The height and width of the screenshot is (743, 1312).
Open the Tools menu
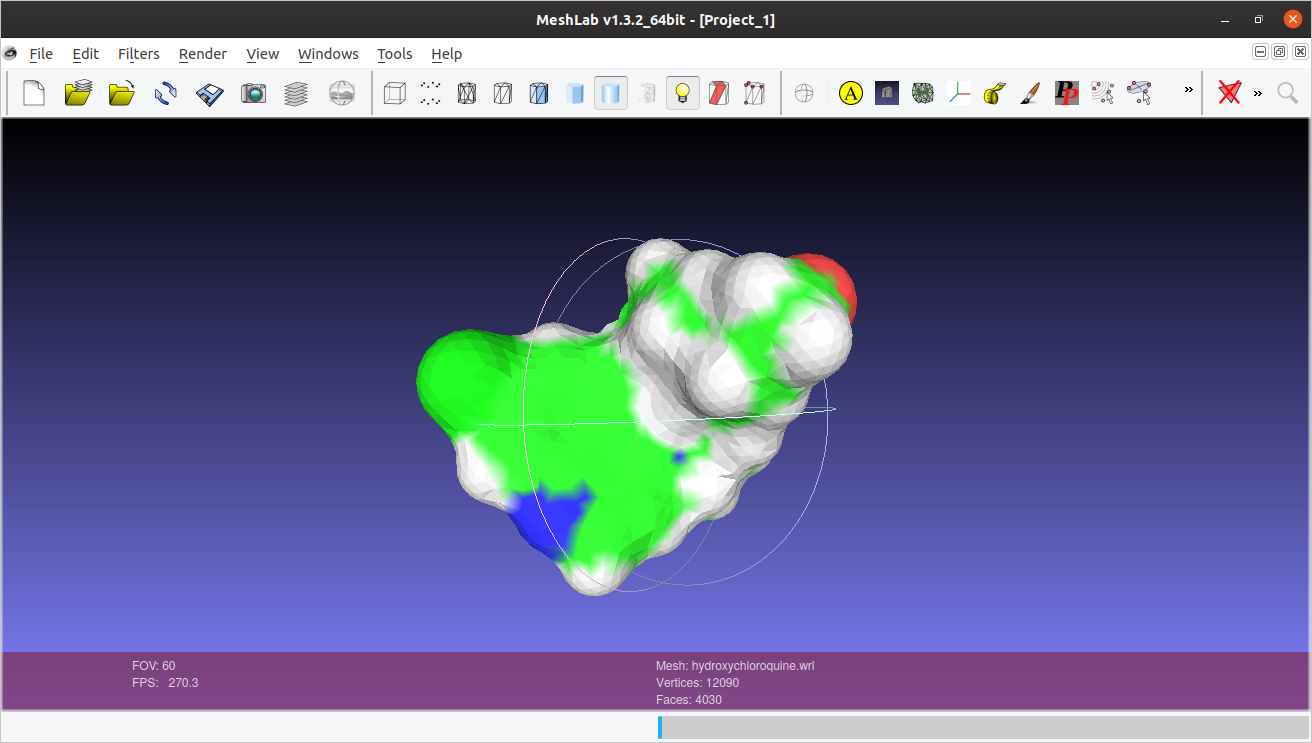pos(395,54)
